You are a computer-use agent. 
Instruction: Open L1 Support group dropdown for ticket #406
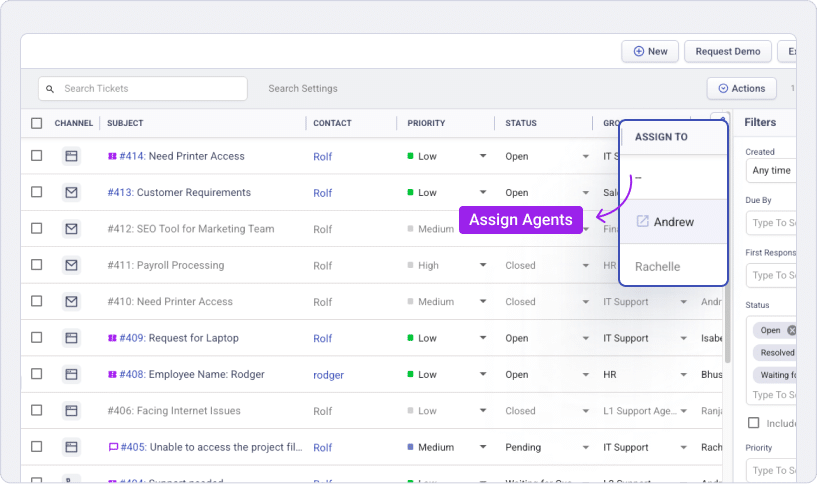tap(684, 411)
